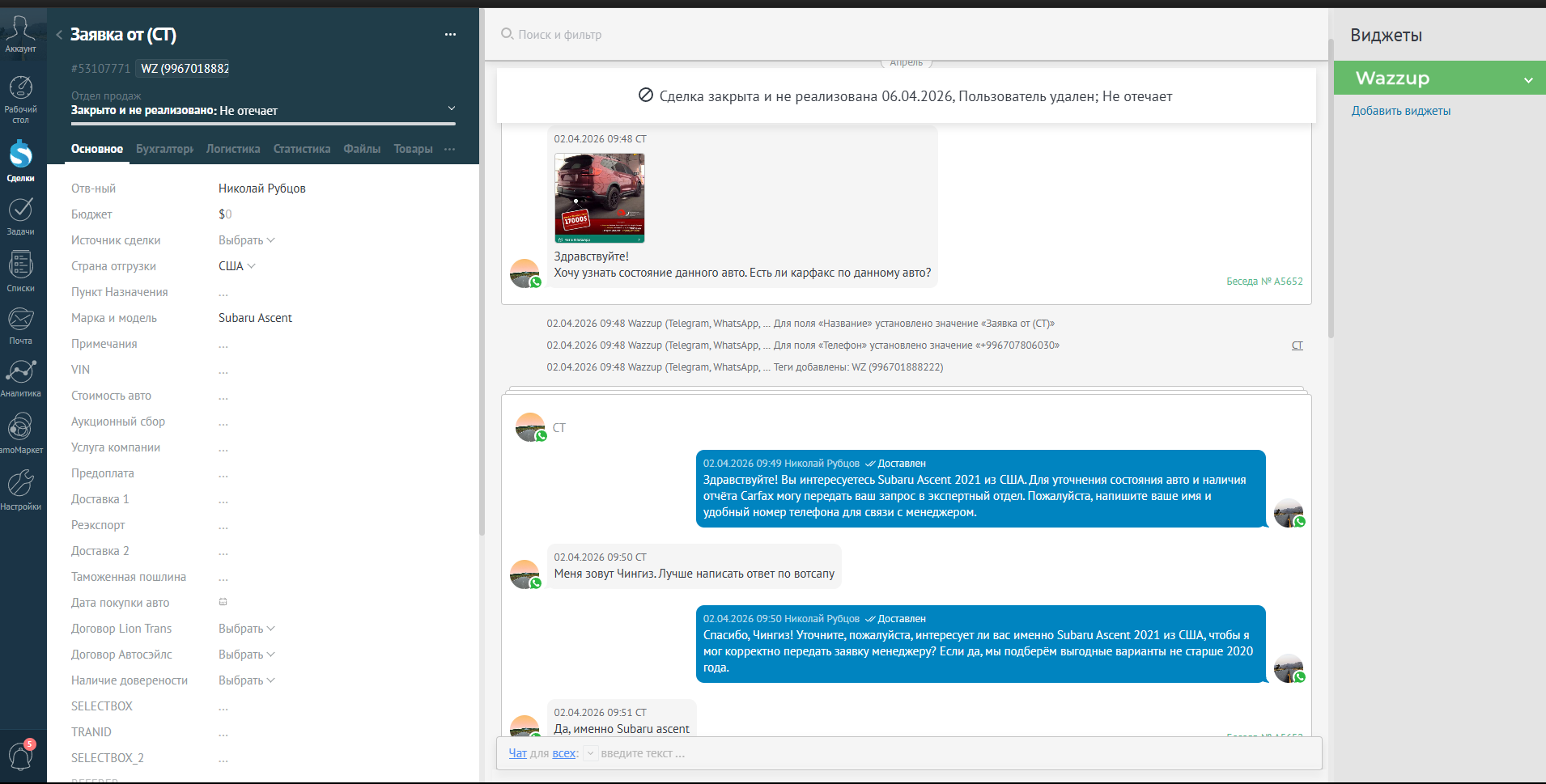Image resolution: width=1546 pixels, height=784 pixels.
Task: Switch to the Бухгалтерия tab
Action: click(x=164, y=149)
